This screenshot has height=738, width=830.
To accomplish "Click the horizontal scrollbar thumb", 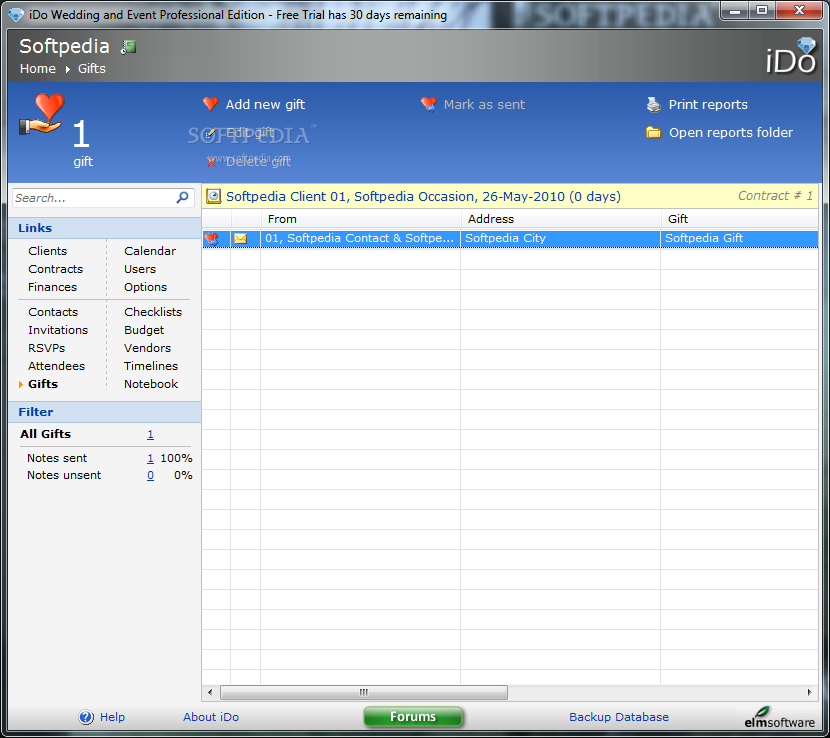I will pyautogui.click(x=364, y=692).
